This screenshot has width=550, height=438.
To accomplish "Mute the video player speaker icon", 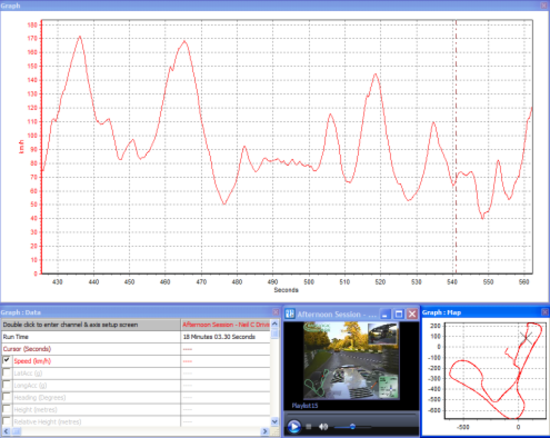I will point(323,426).
